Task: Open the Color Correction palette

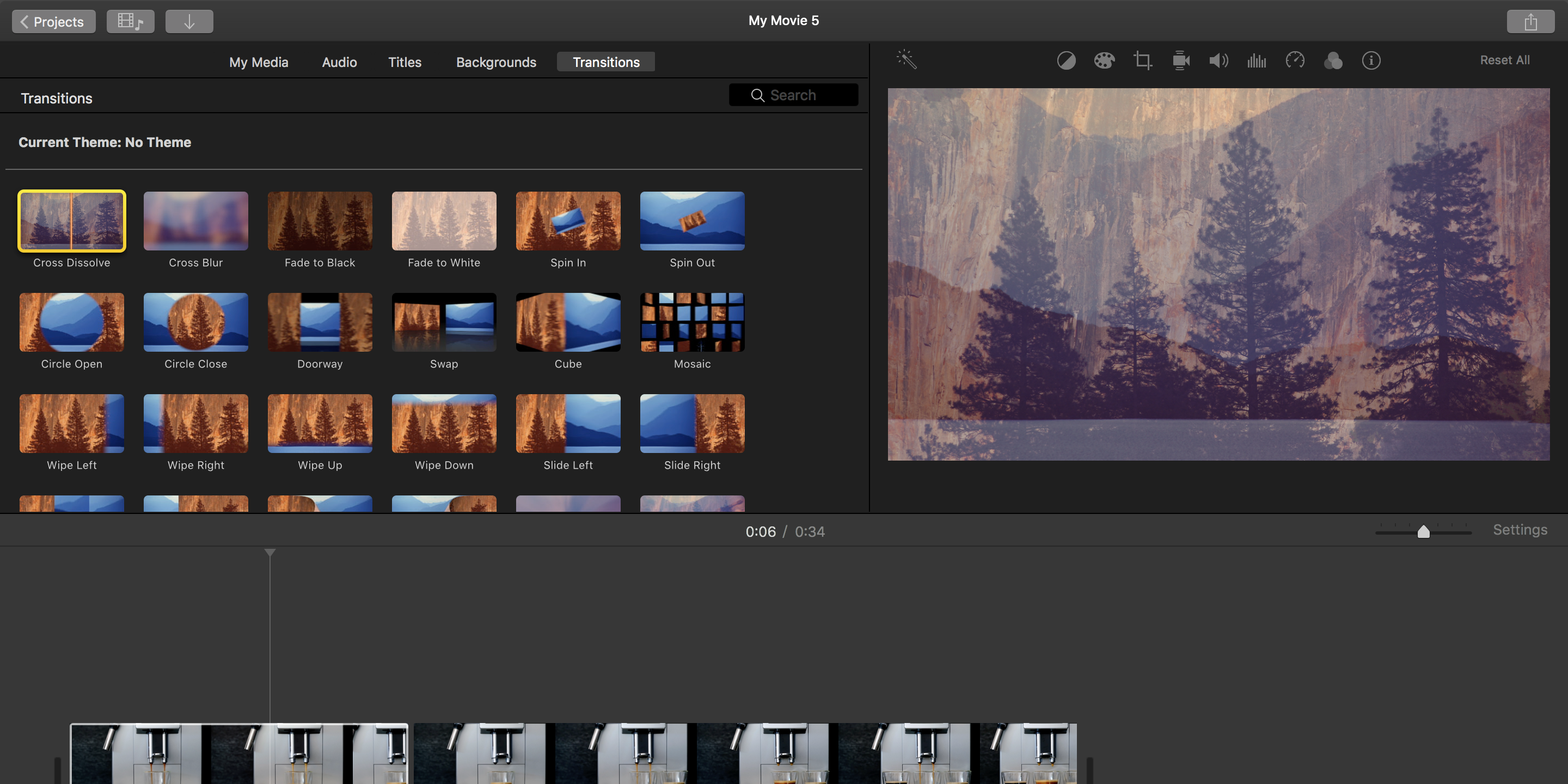Action: (1104, 60)
